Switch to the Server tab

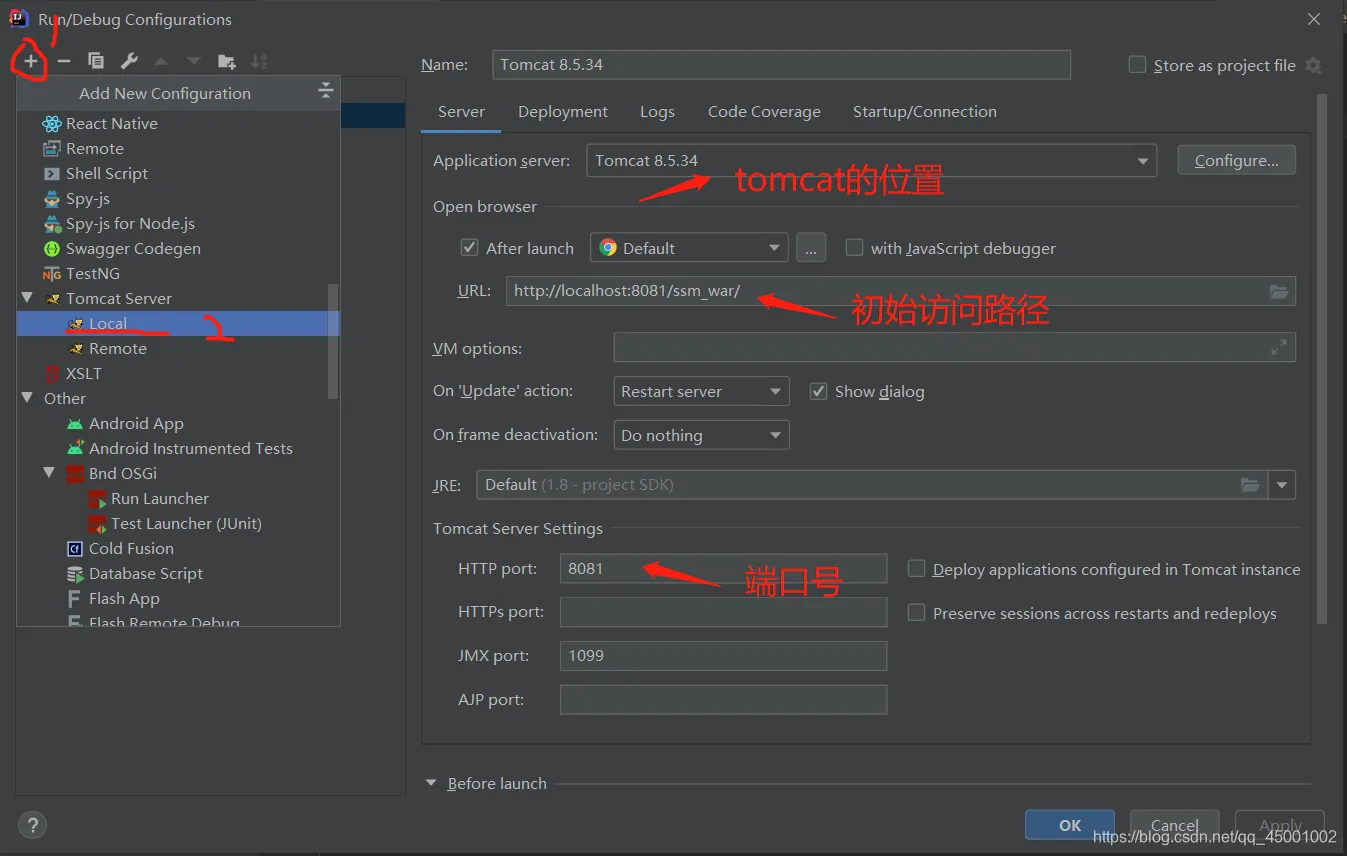pos(461,112)
